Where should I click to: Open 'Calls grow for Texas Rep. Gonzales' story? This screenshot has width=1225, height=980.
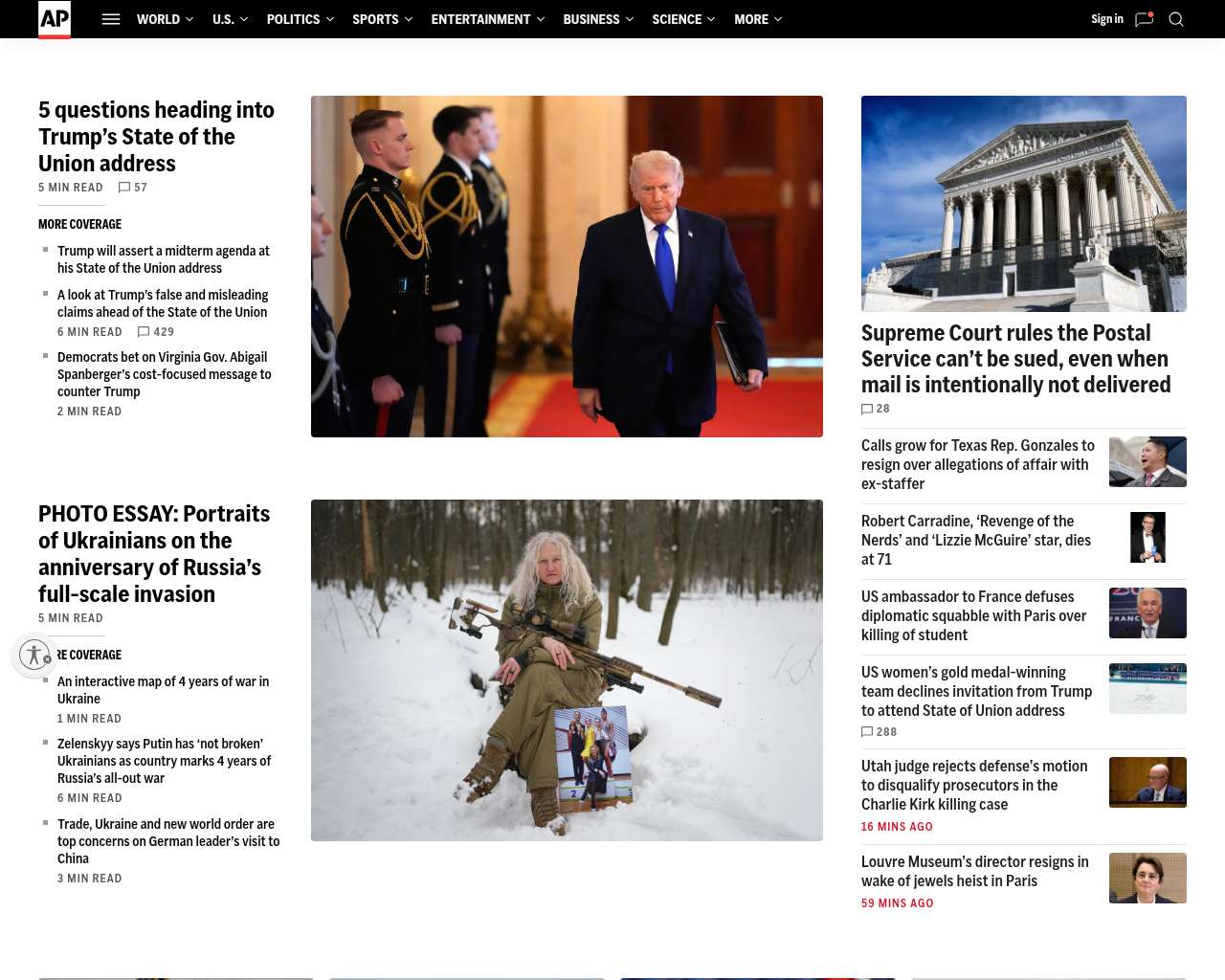[978, 465]
